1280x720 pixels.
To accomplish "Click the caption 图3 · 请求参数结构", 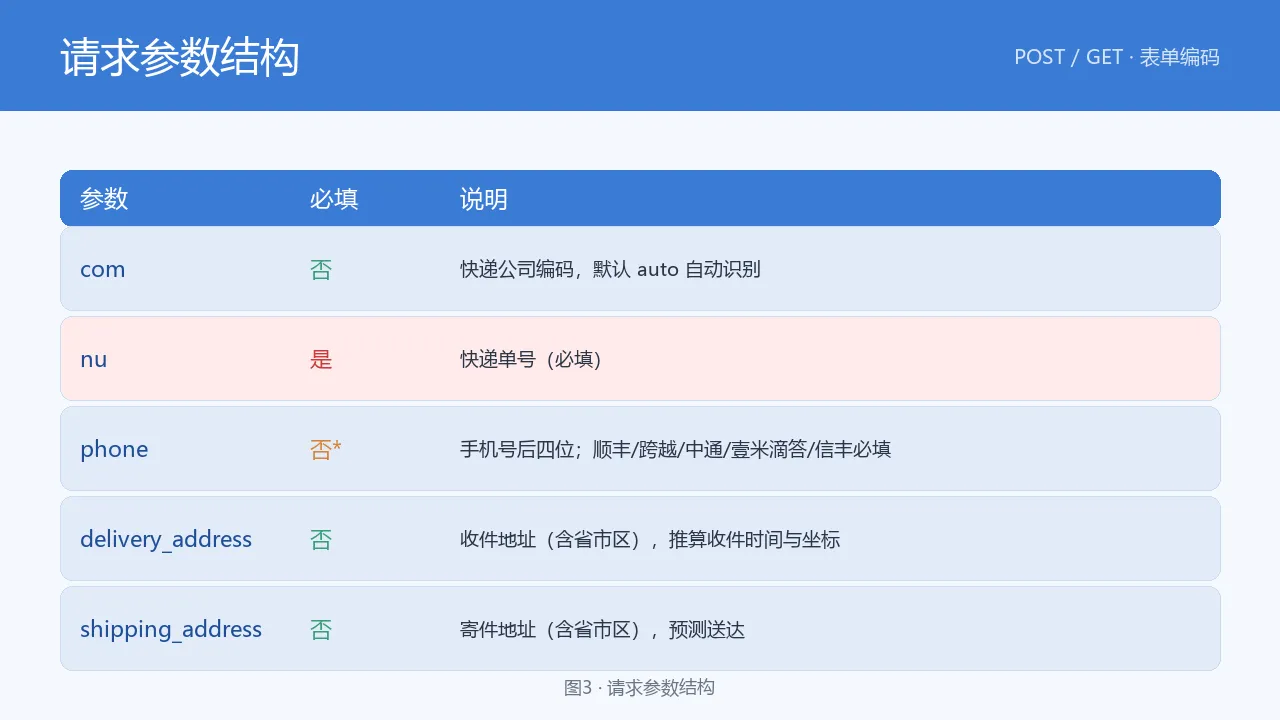I will point(640,687).
